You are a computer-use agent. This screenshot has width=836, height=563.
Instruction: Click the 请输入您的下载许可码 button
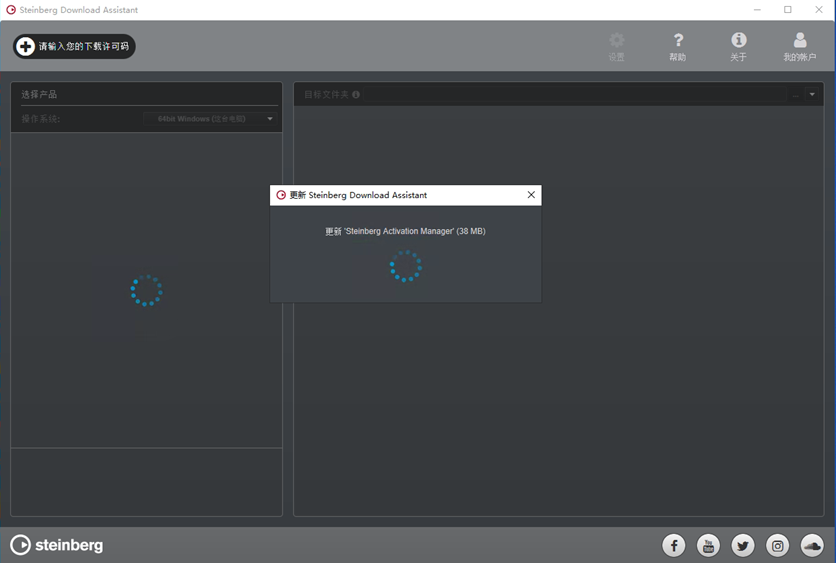(74, 46)
